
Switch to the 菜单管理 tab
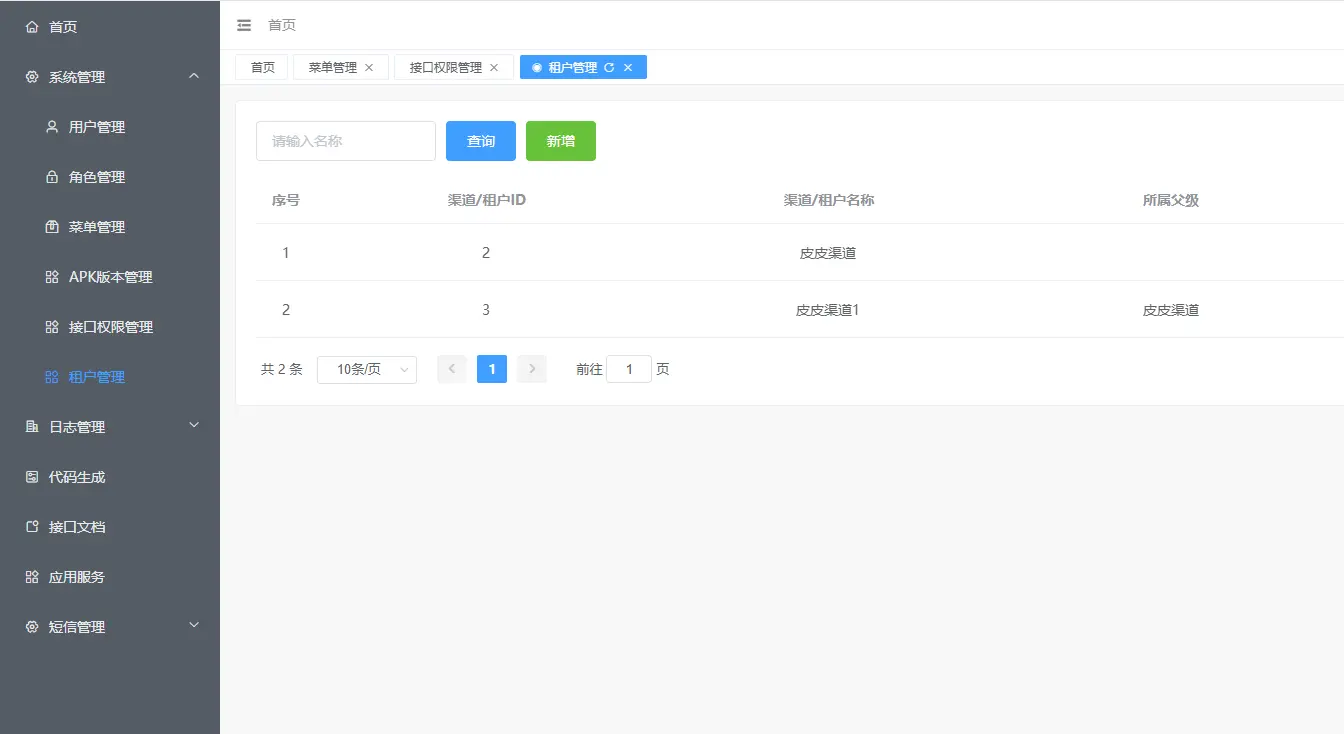[x=333, y=66]
